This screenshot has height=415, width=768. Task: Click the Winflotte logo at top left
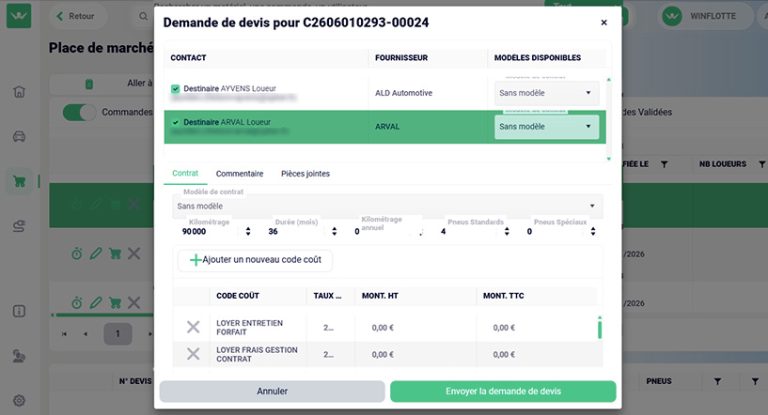click(x=19, y=16)
